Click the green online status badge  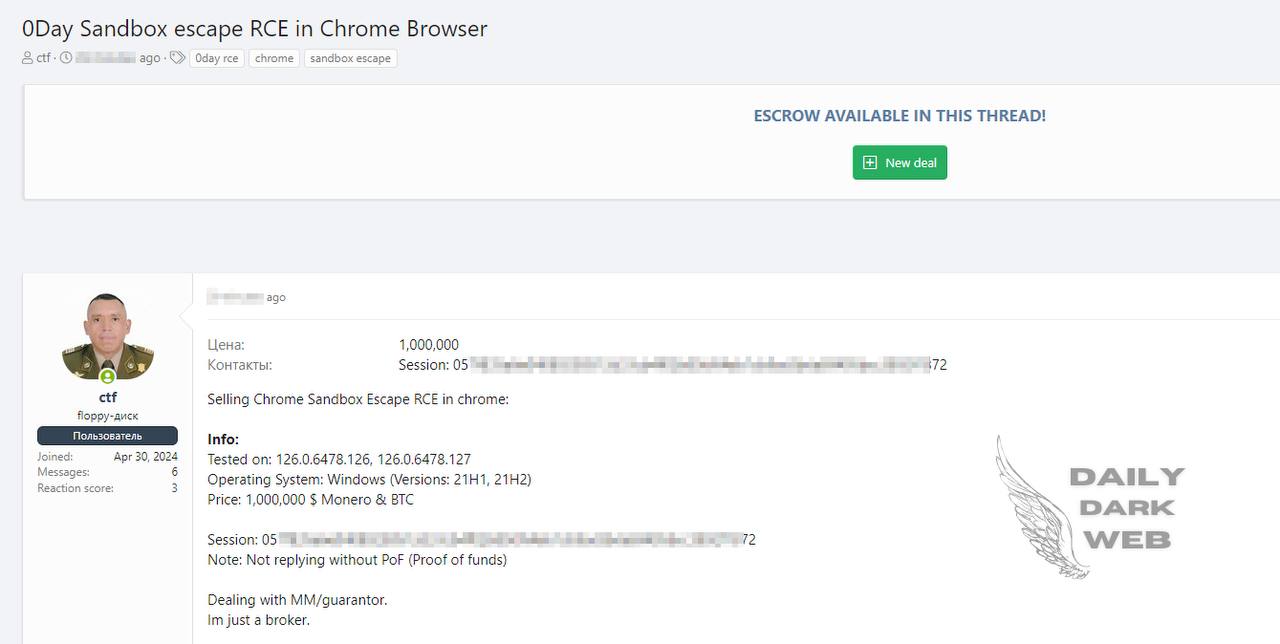click(x=107, y=376)
